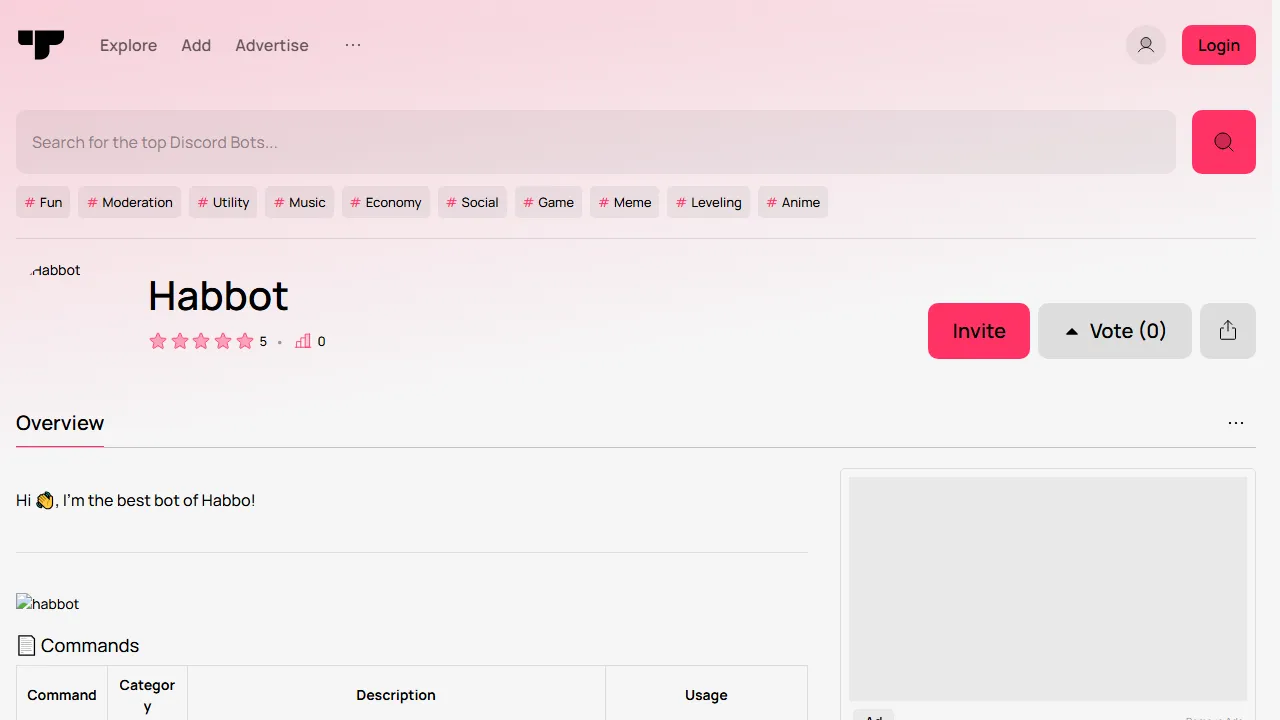Image resolution: width=1280 pixels, height=720 pixels.
Task: Click the Add menu item
Action: pos(196,45)
